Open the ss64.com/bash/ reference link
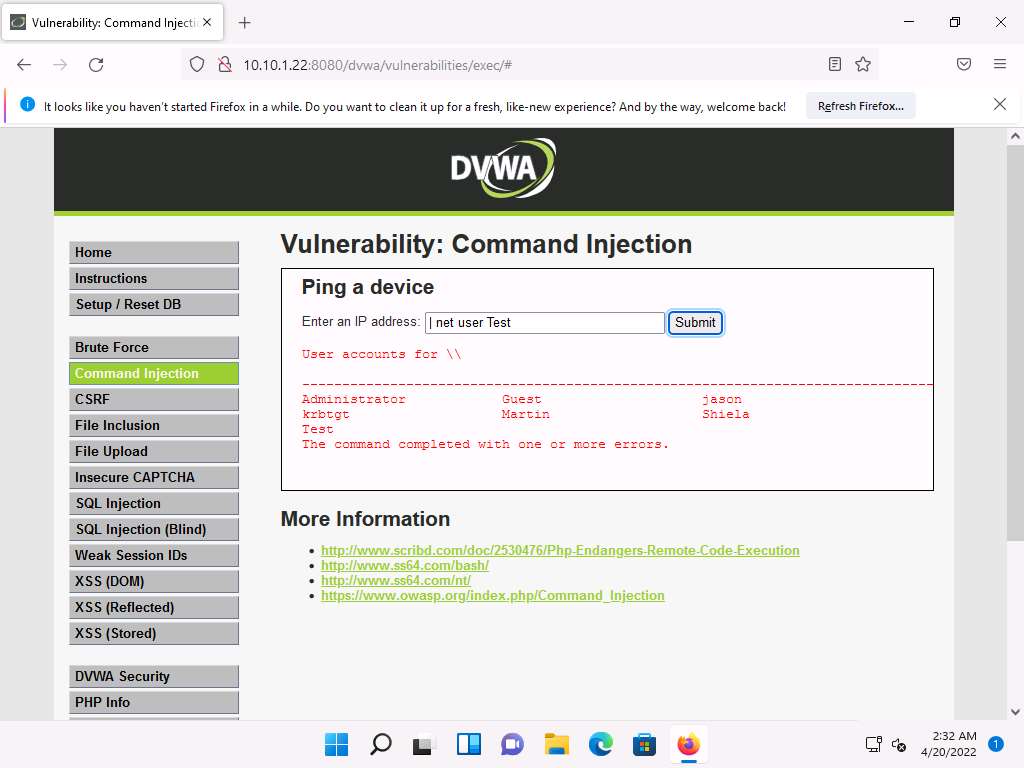 [404, 565]
